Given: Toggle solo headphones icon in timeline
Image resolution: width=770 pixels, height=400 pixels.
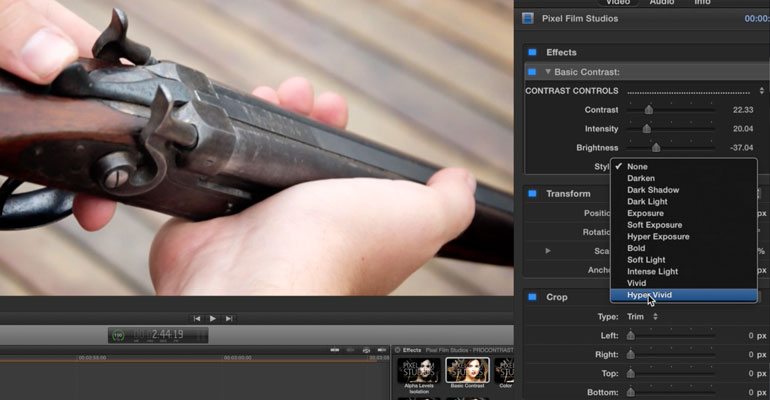Looking at the screenshot, I should click(x=366, y=350).
